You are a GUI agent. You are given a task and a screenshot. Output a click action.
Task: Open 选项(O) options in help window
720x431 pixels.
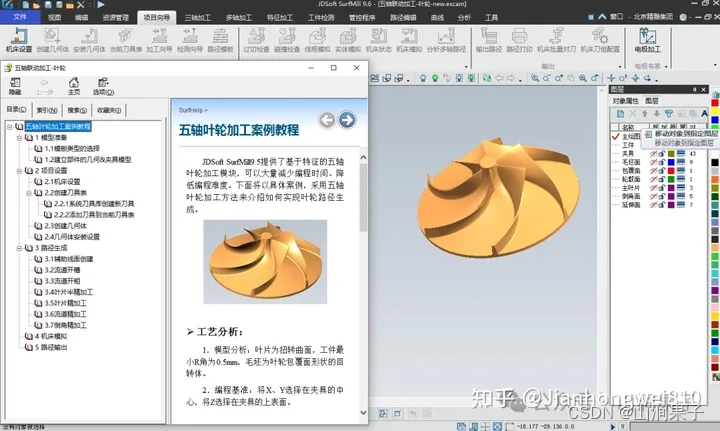(x=103, y=86)
